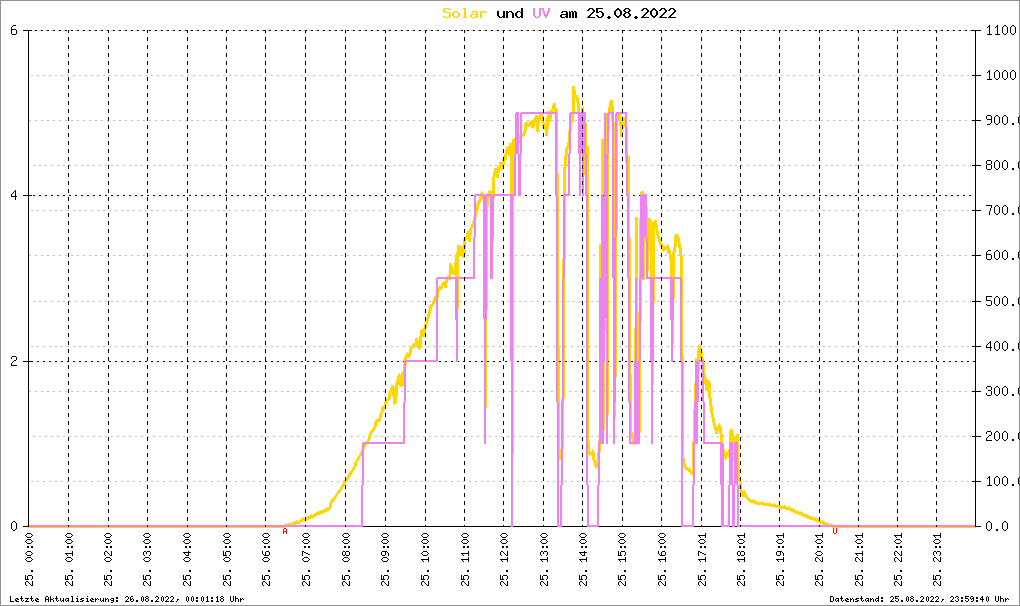Click the left axis UV label '4'
Viewport: 1020px width, 606px height.
[14, 196]
